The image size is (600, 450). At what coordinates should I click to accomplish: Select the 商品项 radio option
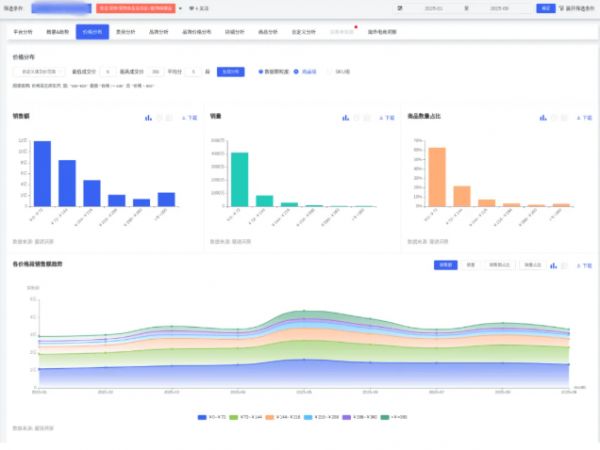coord(296,72)
